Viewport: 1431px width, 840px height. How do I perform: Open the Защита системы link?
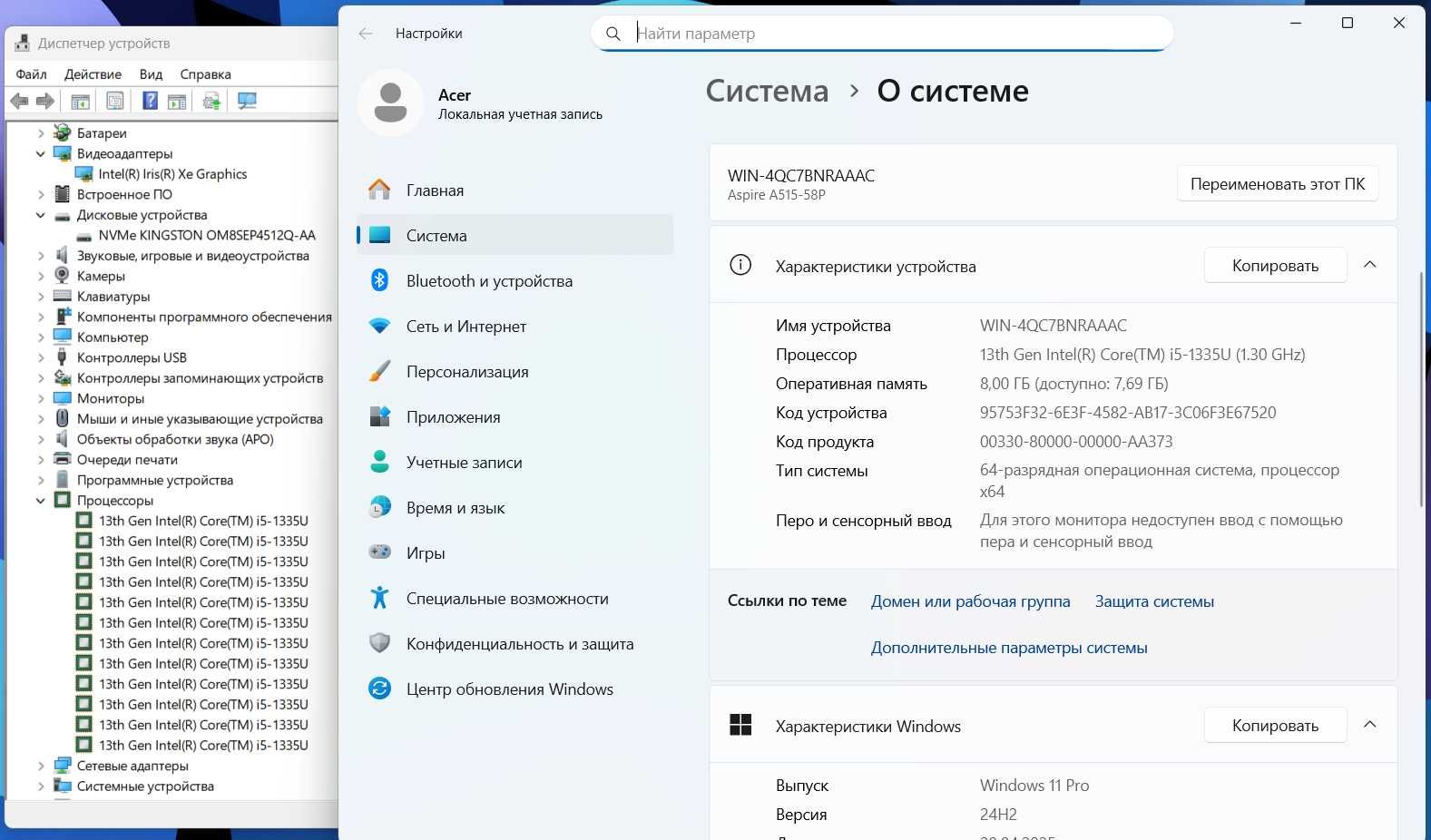pyautogui.click(x=1154, y=601)
